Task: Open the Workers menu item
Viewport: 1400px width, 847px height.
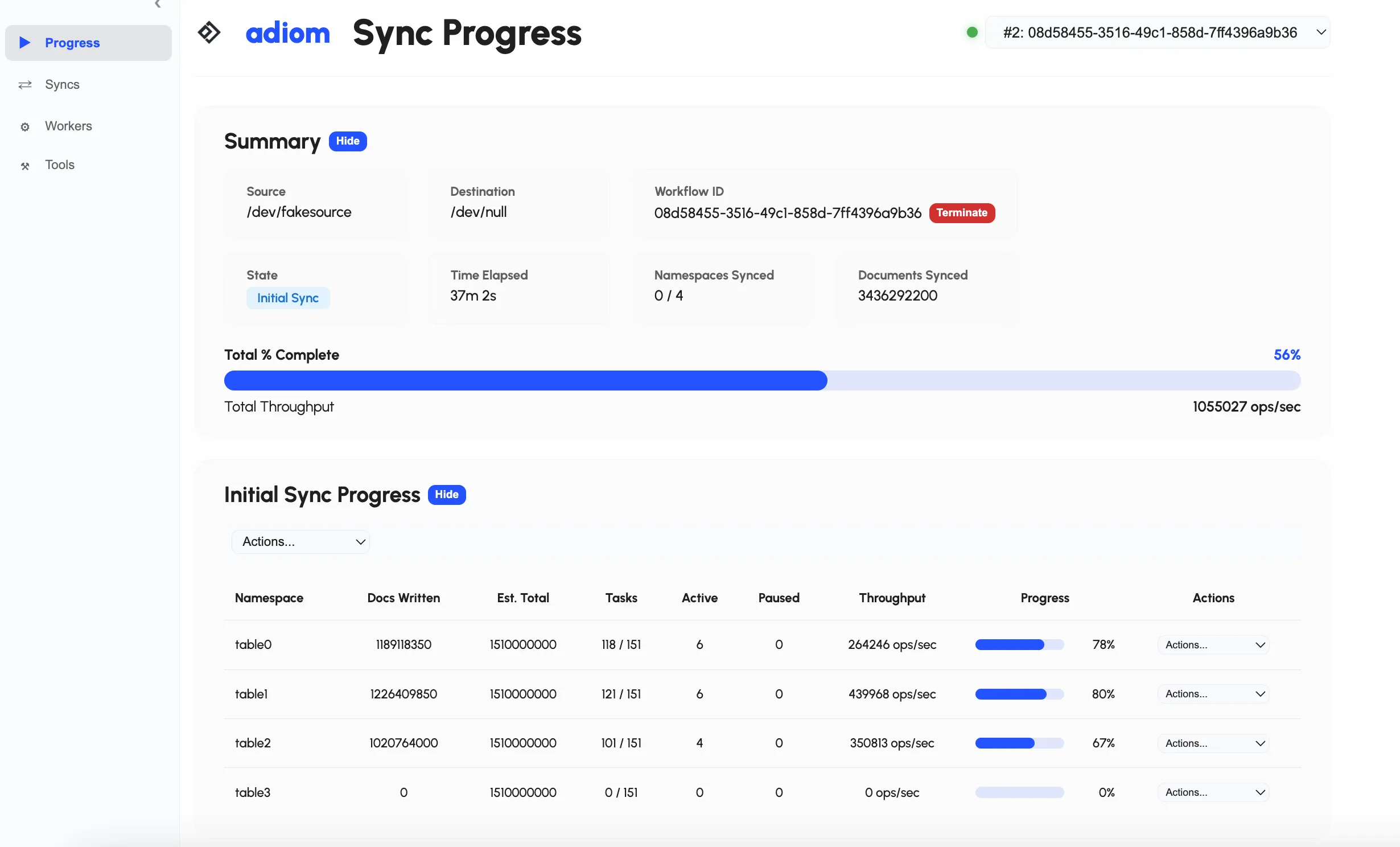Action: [x=88, y=126]
